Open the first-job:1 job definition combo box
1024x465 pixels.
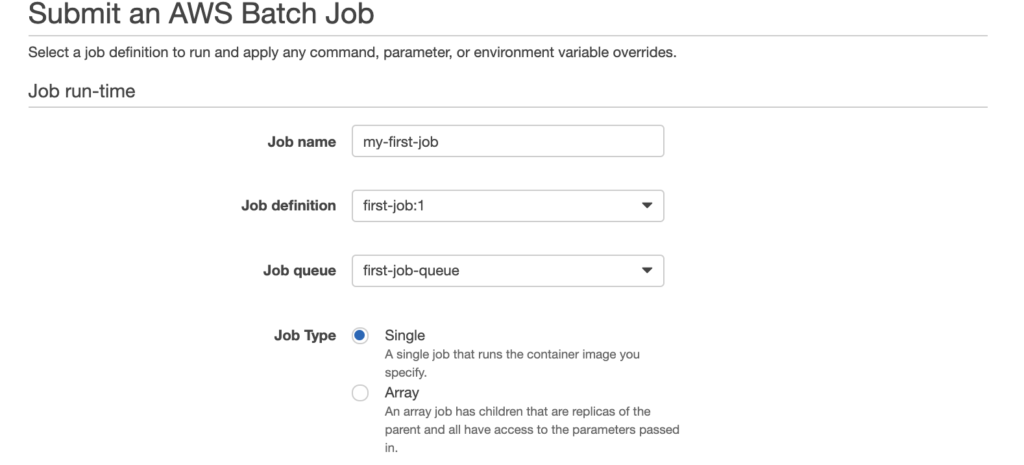tap(507, 206)
